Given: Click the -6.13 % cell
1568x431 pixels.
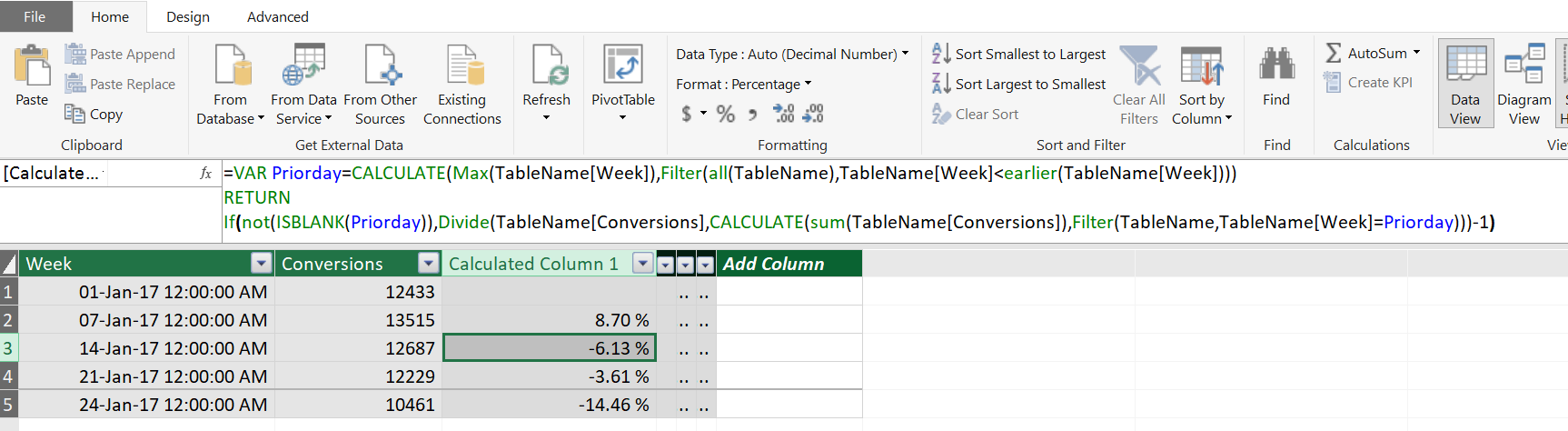Looking at the screenshot, I should 549,348.
